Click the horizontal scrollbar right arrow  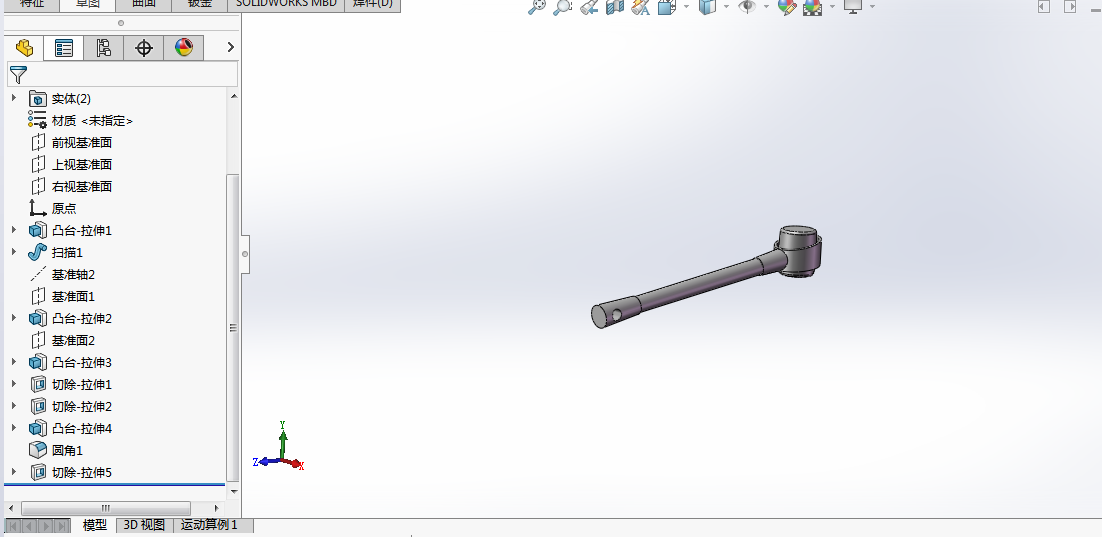tap(216, 508)
